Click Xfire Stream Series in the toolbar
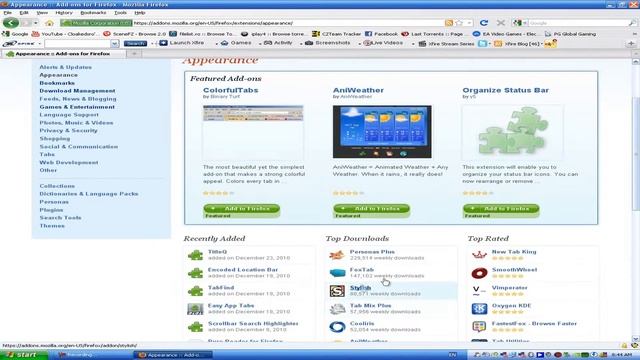 (447, 43)
